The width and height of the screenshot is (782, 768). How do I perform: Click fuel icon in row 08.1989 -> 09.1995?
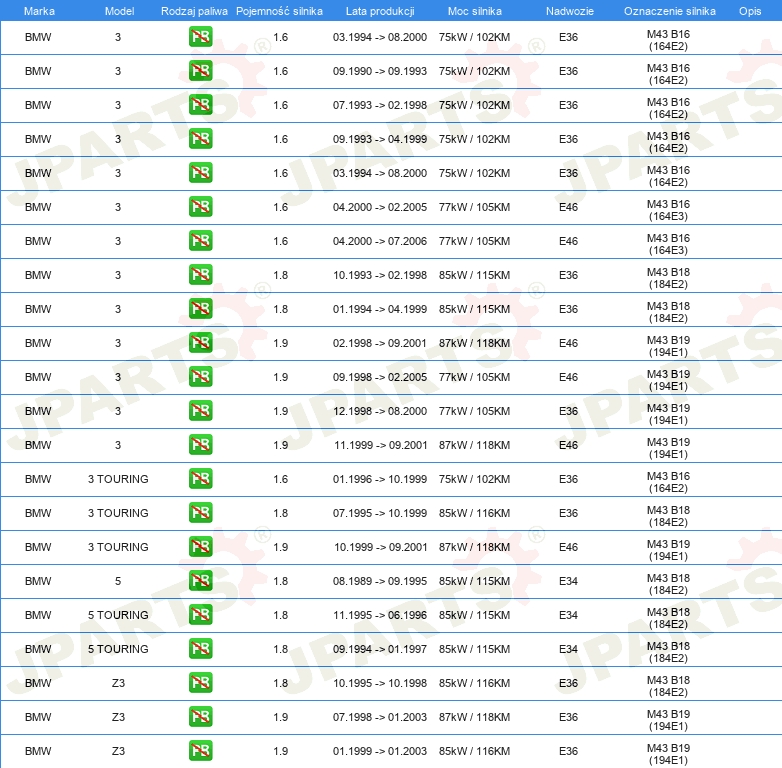click(x=200, y=580)
